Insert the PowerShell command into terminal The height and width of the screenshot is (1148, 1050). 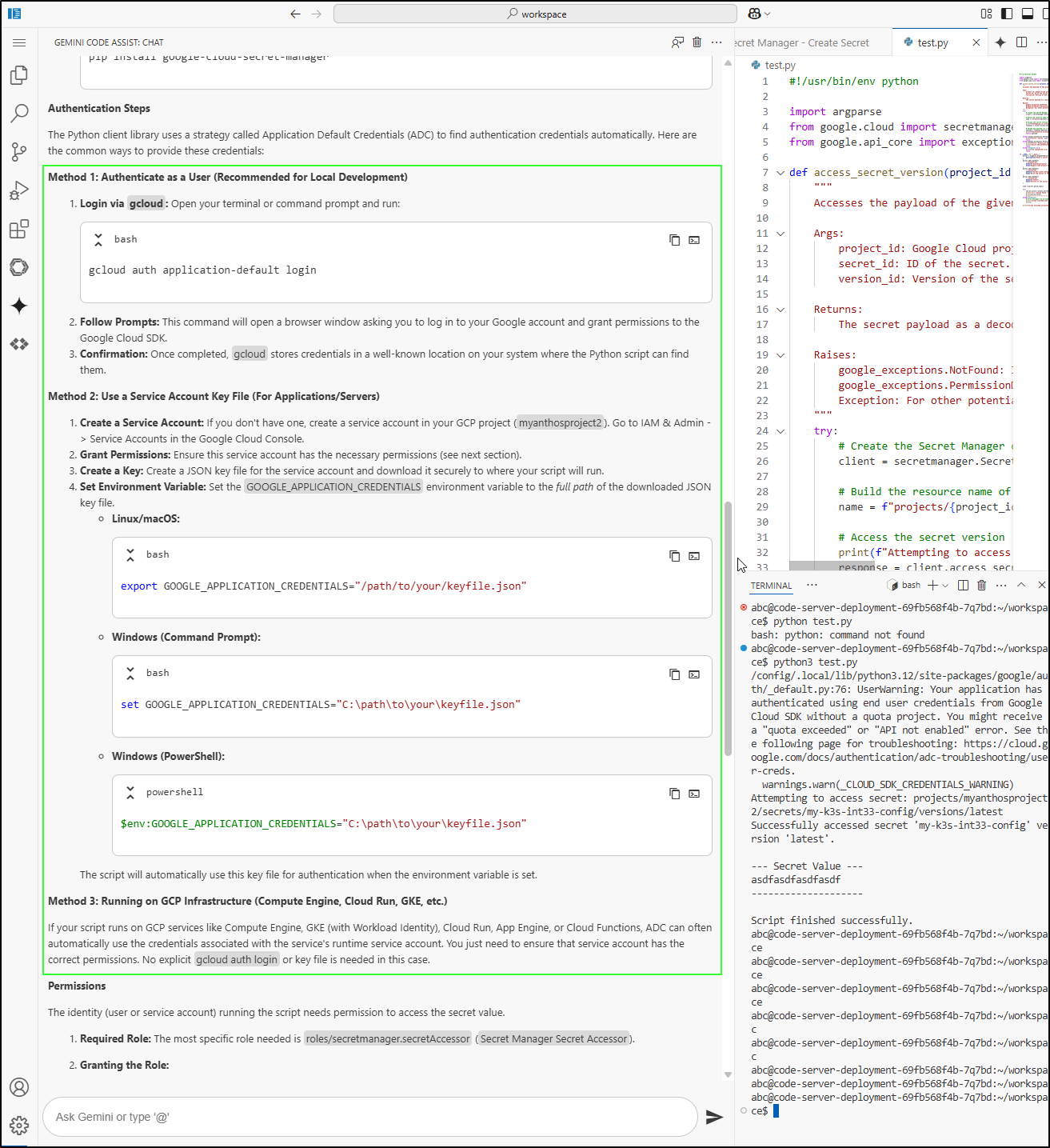click(694, 794)
